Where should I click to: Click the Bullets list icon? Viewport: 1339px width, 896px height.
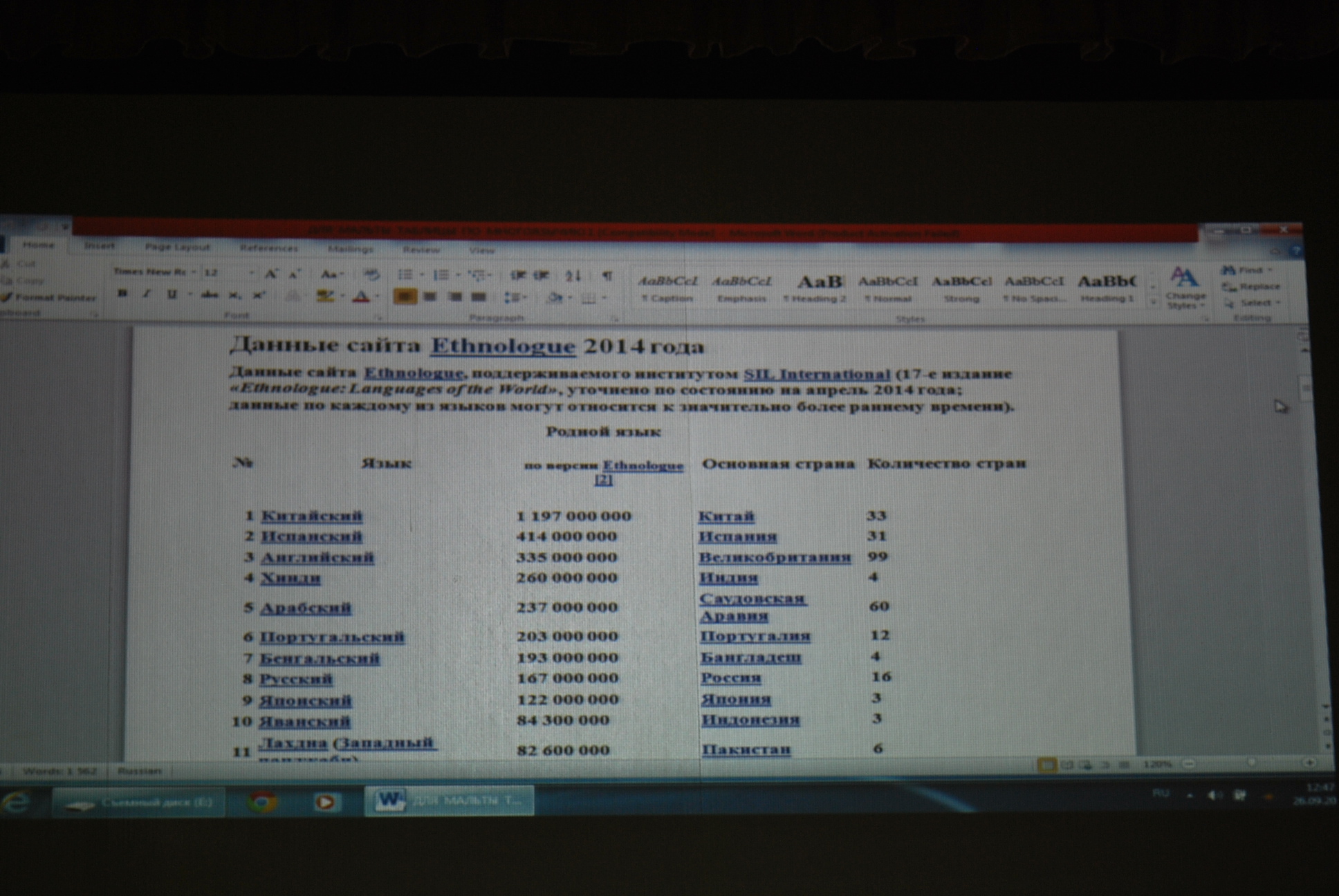(x=405, y=275)
